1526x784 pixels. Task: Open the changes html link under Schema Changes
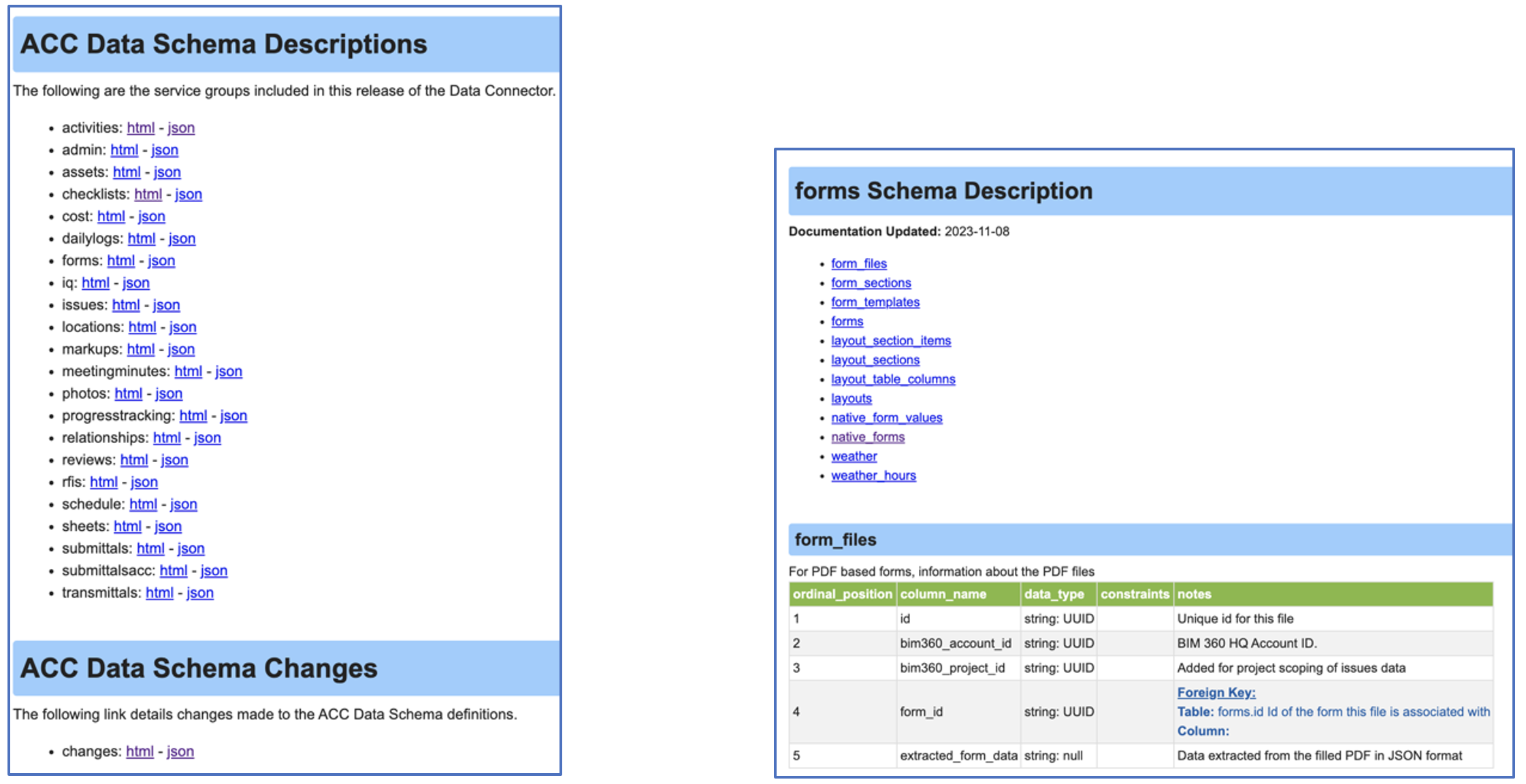point(139,751)
